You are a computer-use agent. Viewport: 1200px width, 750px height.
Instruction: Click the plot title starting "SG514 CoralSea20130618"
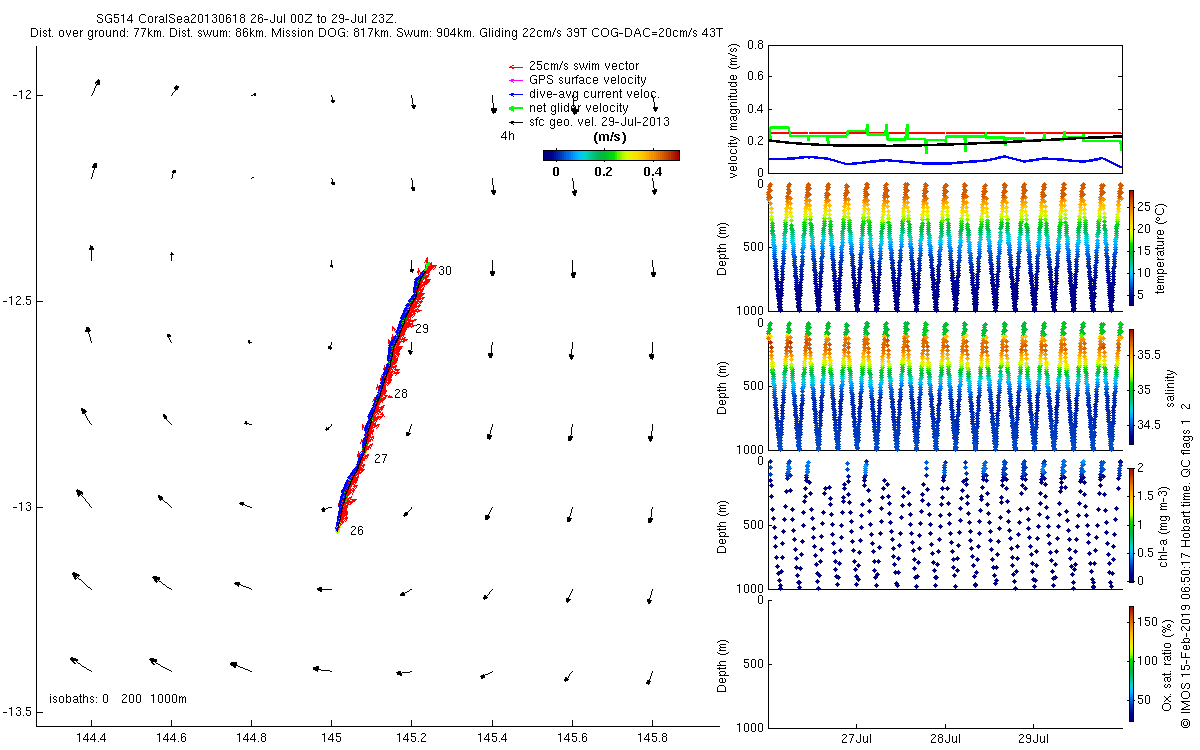point(246,19)
